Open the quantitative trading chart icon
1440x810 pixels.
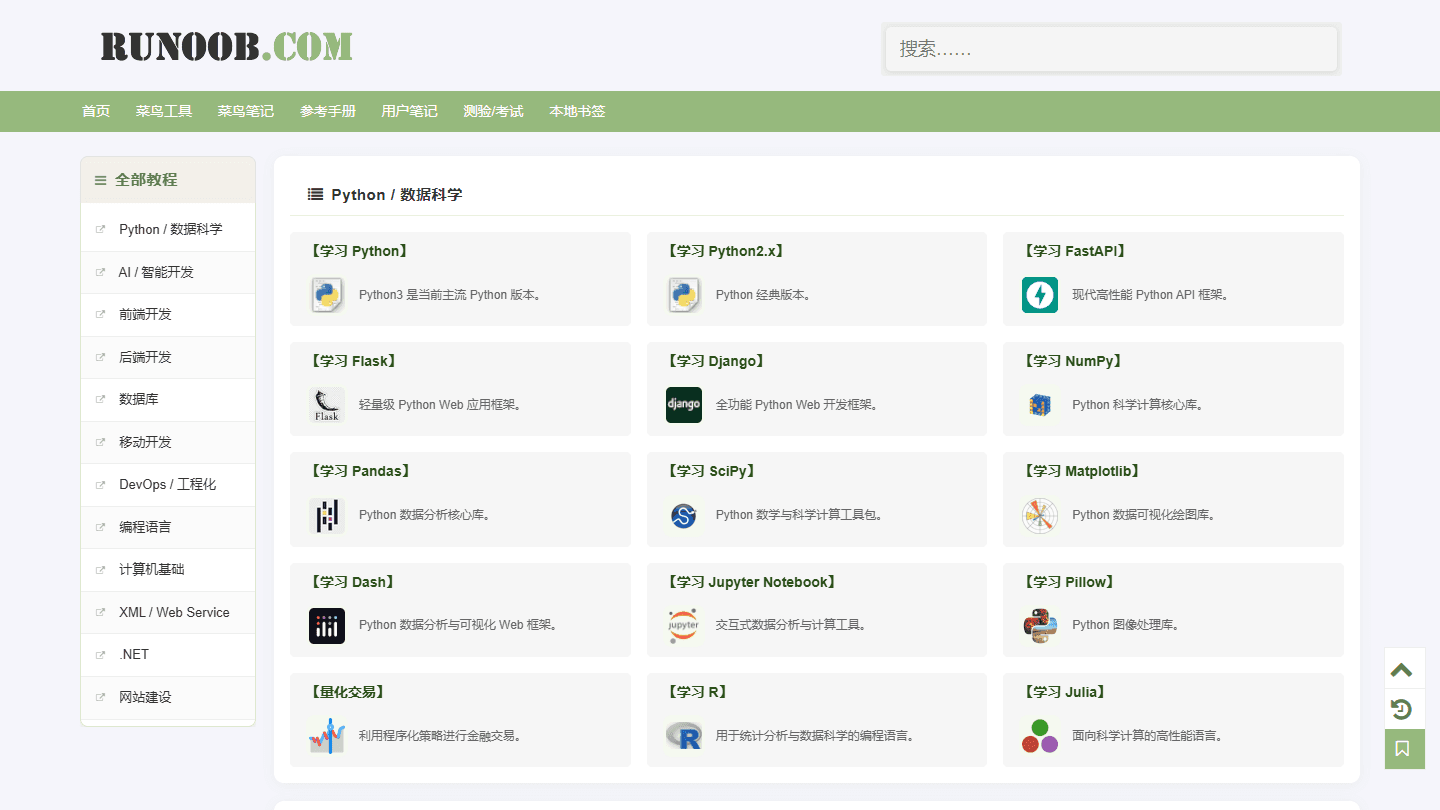[x=327, y=736]
